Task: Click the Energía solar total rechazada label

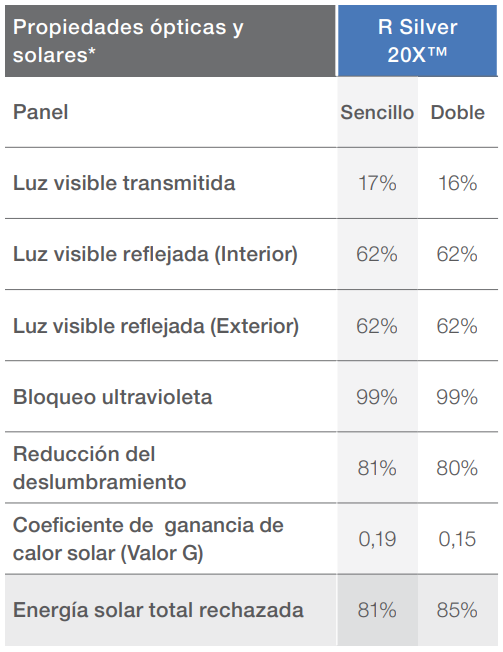Action: point(158,610)
